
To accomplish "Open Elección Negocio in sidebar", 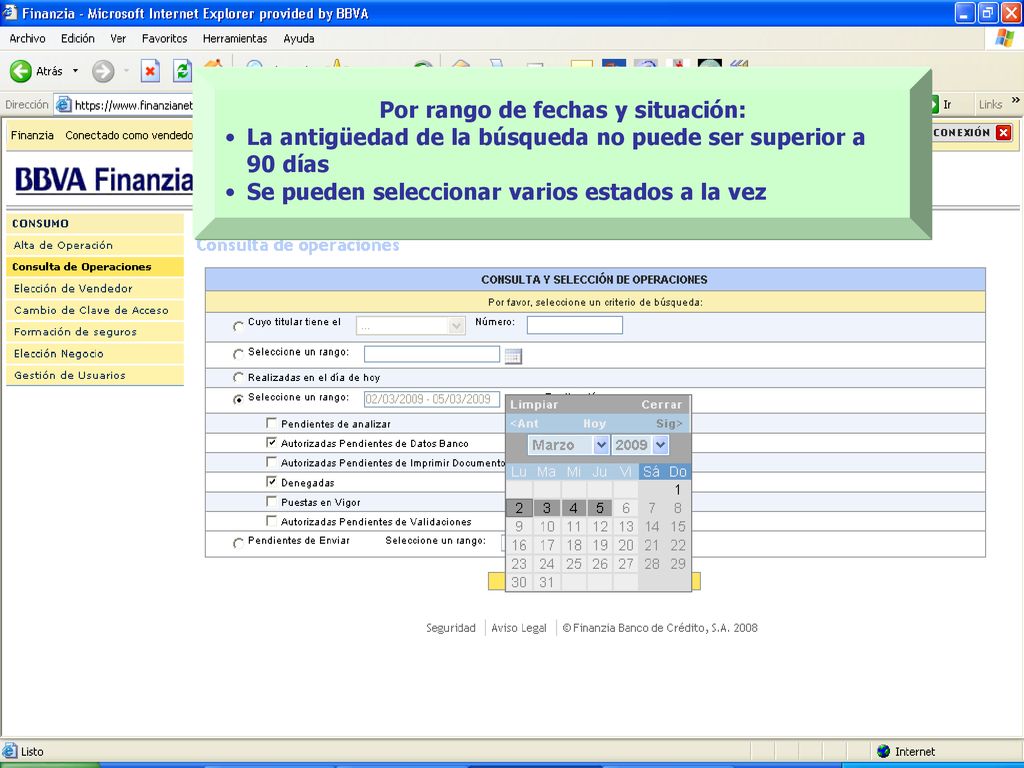I will point(95,353).
